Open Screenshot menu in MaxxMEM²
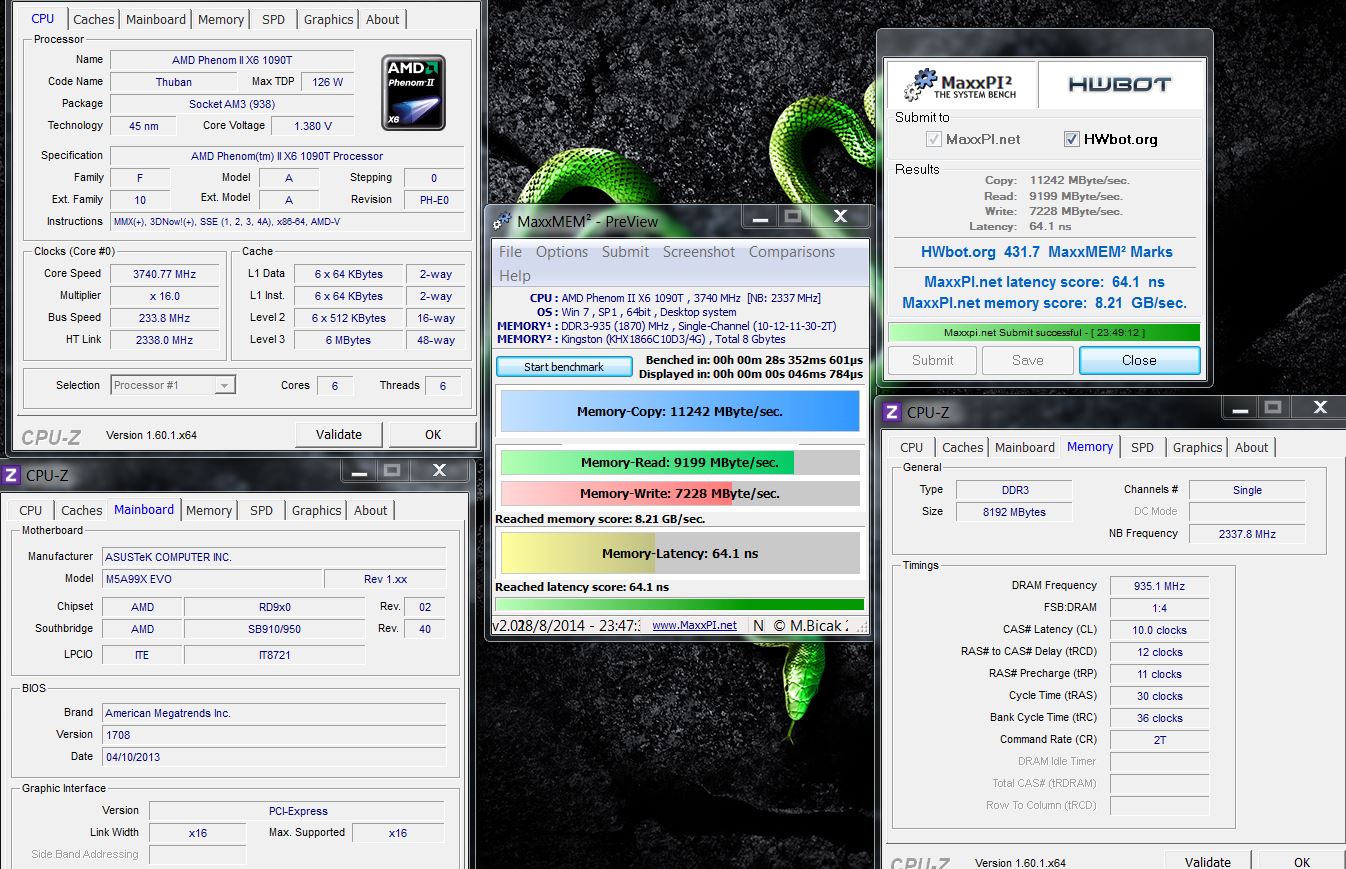This screenshot has width=1346, height=869. coord(699,252)
